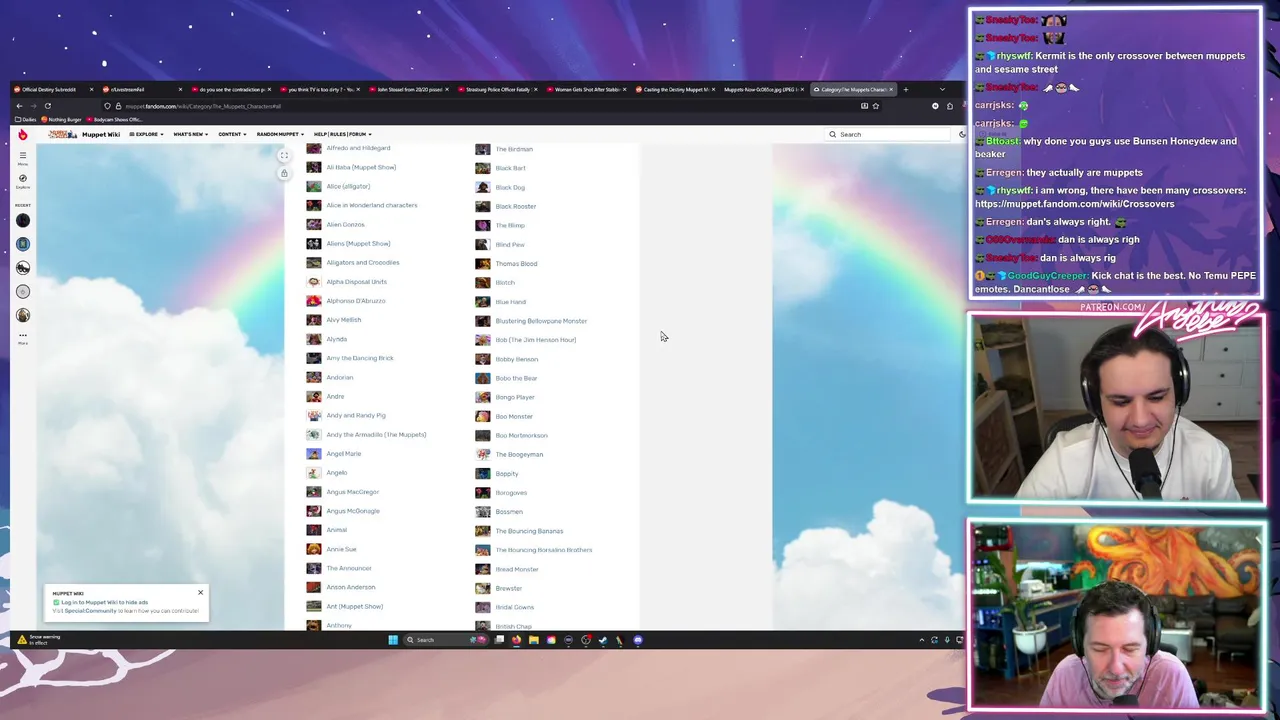Open a new browser tab

tap(906, 89)
